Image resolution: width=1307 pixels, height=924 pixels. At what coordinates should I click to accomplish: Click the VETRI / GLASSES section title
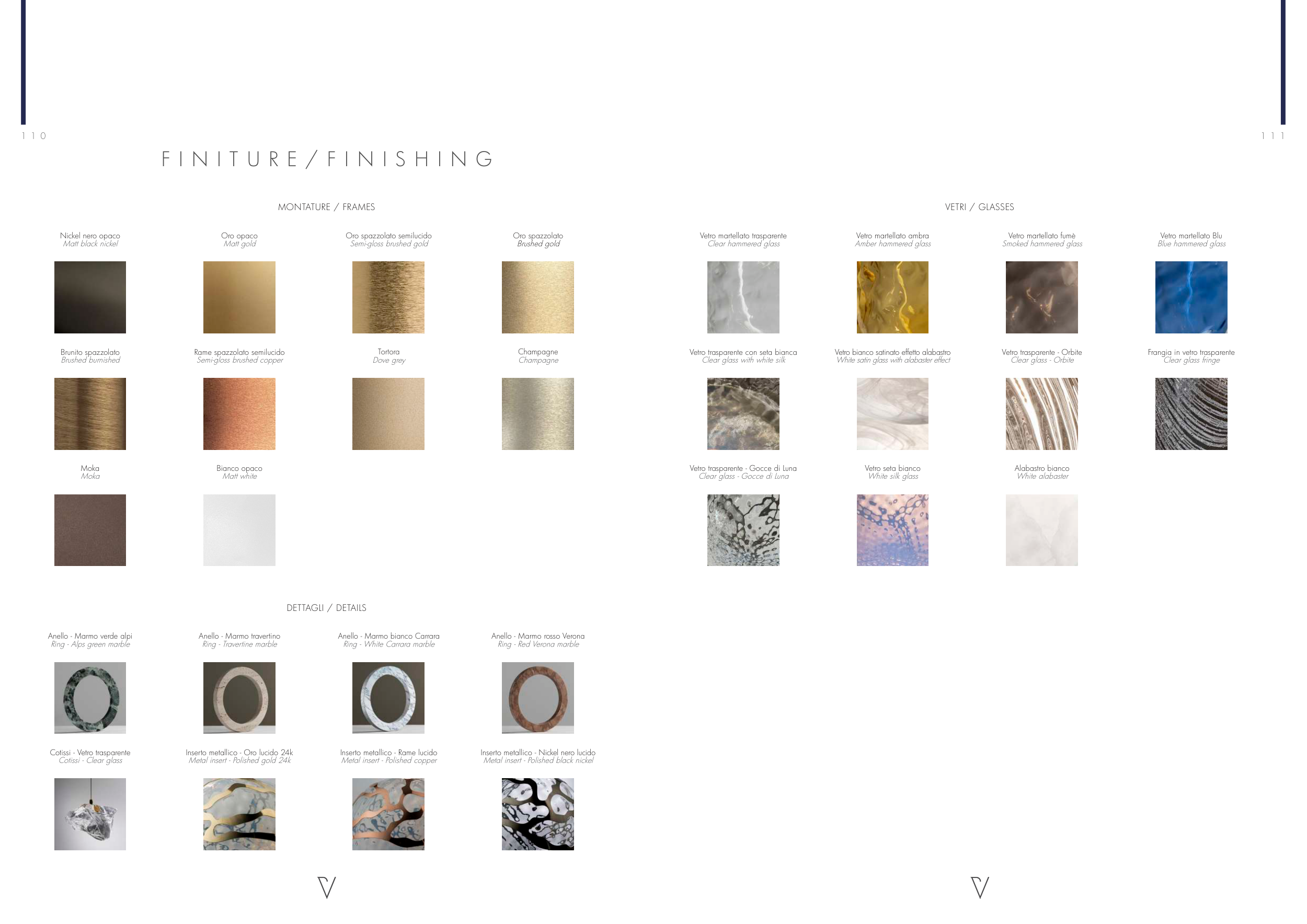click(979, 207)
